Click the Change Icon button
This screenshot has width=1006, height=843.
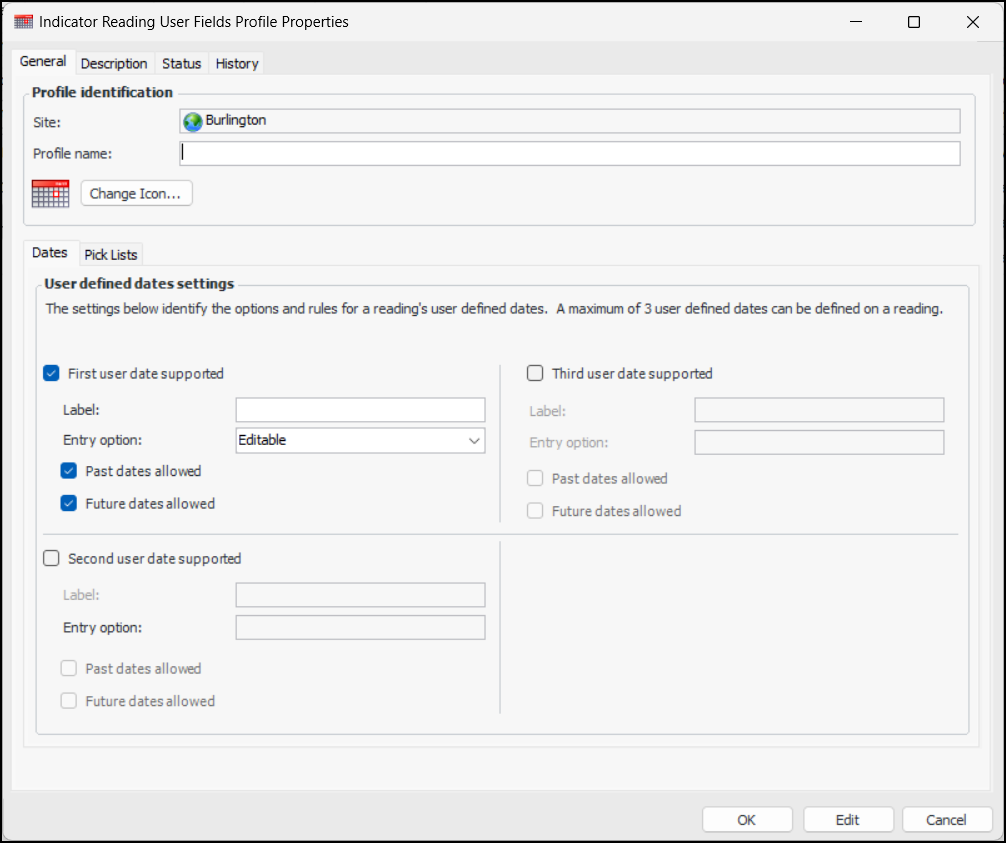click(136, 194)
